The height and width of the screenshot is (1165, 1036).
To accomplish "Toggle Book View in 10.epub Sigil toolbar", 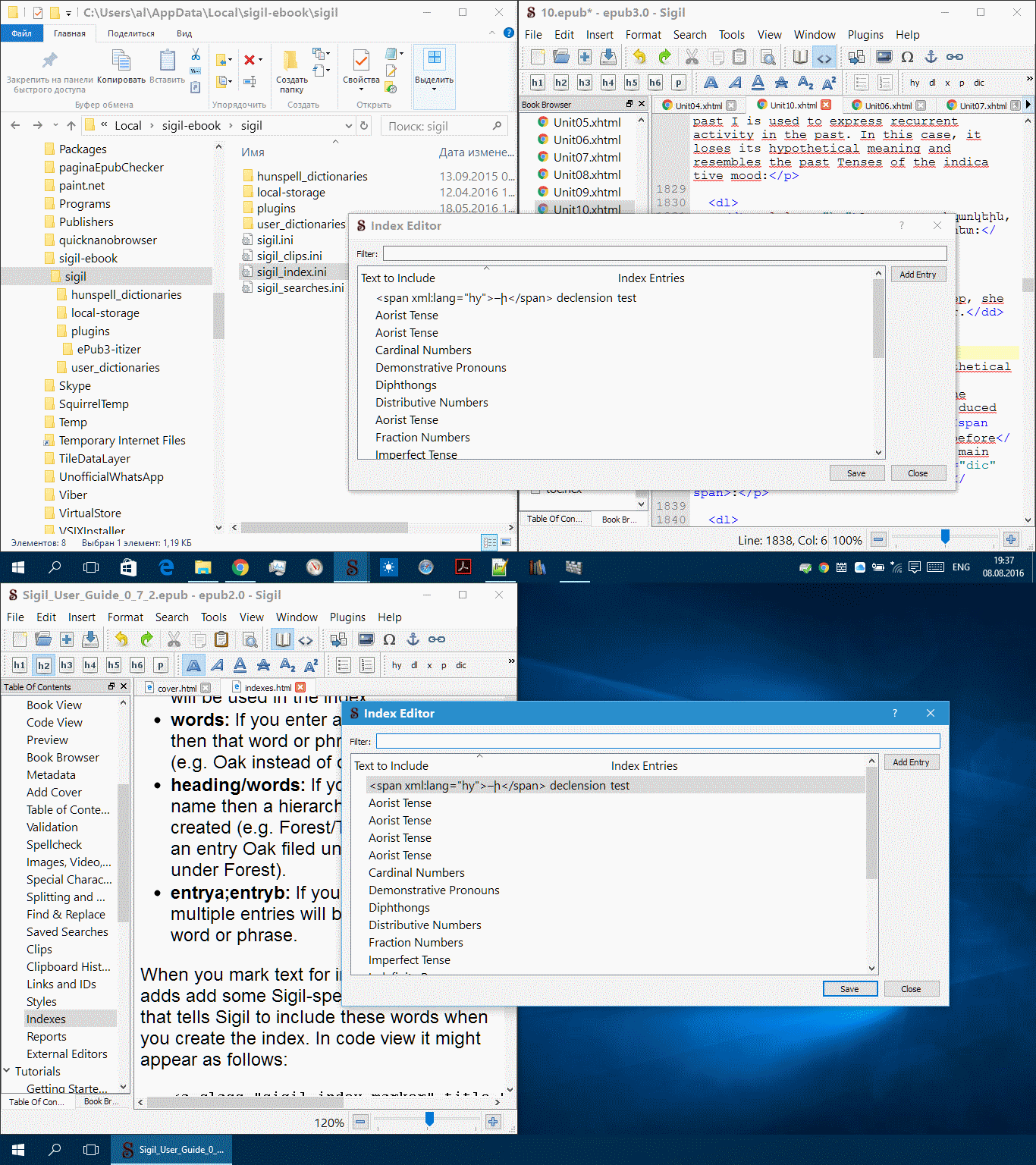I will click(800, 57).
